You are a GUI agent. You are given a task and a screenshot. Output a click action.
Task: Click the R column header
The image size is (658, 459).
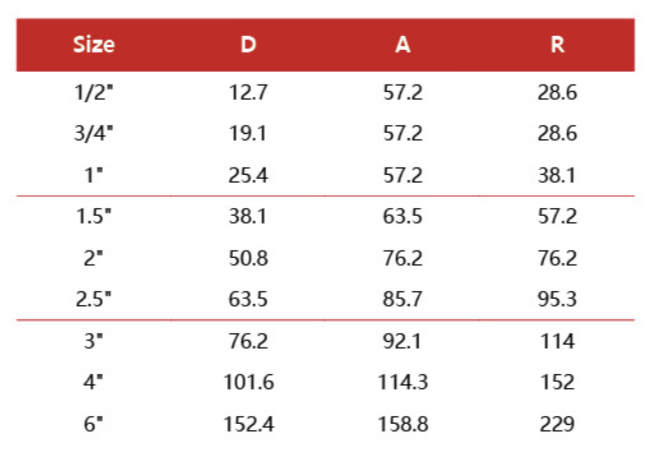tap(557, 45)
